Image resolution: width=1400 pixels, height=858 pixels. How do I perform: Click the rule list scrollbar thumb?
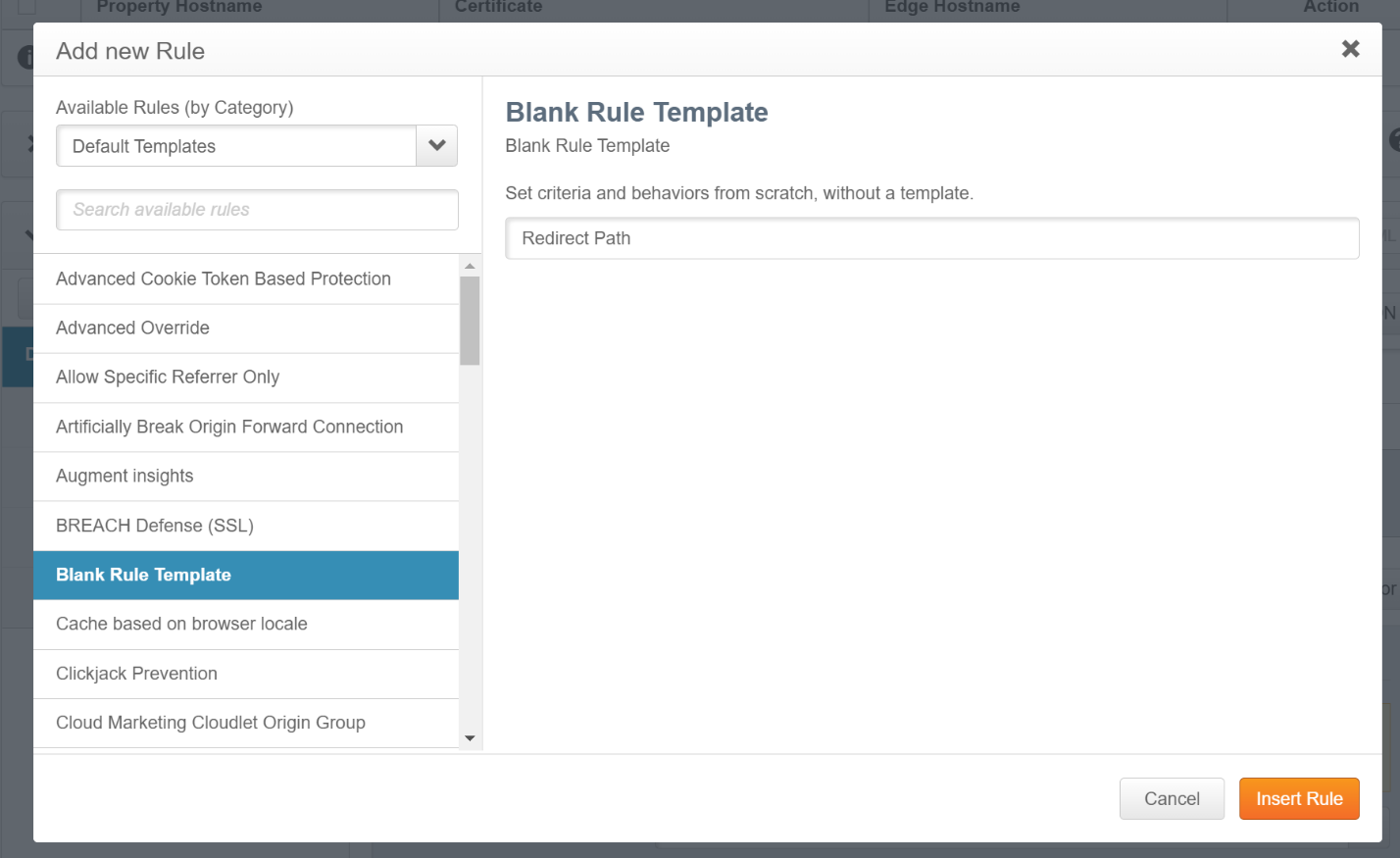pyautogui.click(x=470, y=320)
